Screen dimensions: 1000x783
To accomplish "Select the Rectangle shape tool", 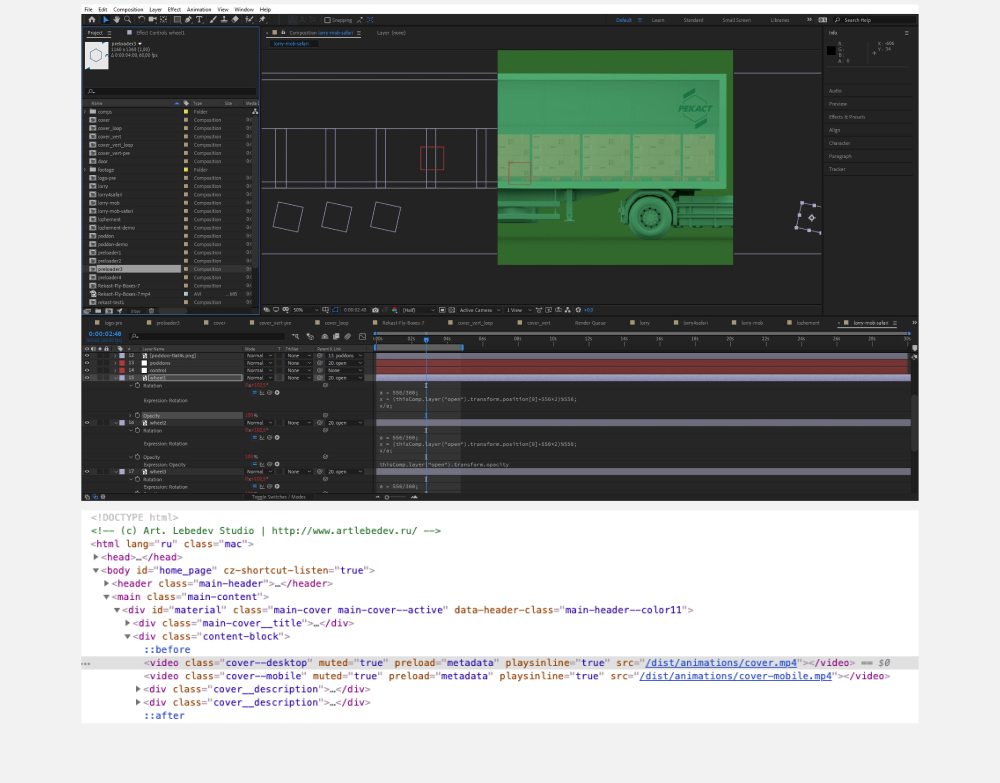I will point(177,19).
